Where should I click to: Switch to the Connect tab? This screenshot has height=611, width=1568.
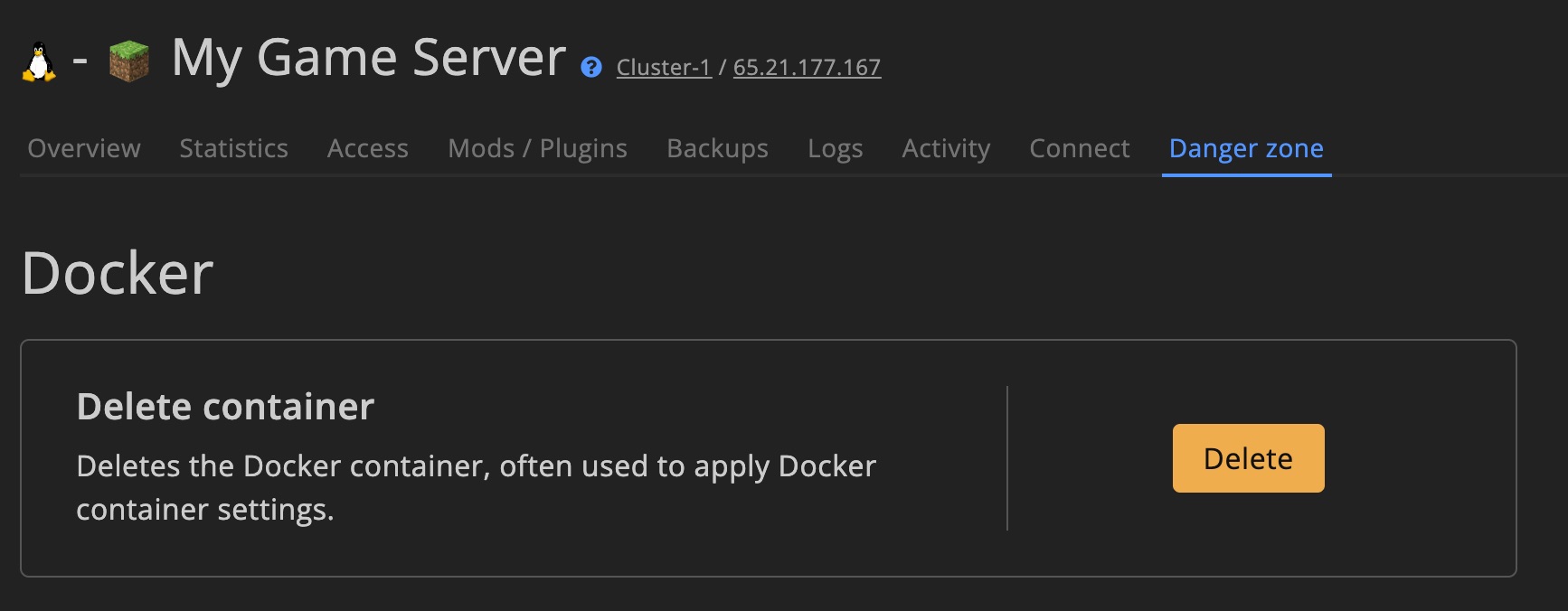(1078, 147)
